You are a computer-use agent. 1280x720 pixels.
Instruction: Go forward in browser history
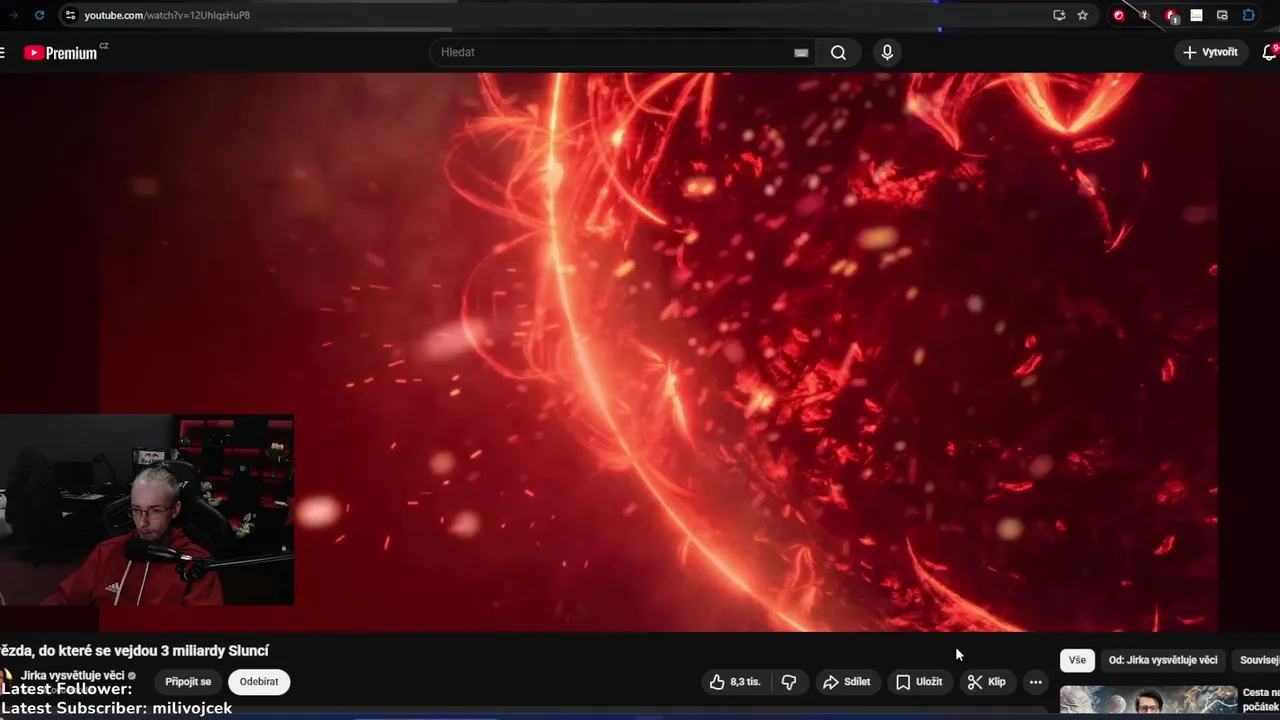pos(13,15)
